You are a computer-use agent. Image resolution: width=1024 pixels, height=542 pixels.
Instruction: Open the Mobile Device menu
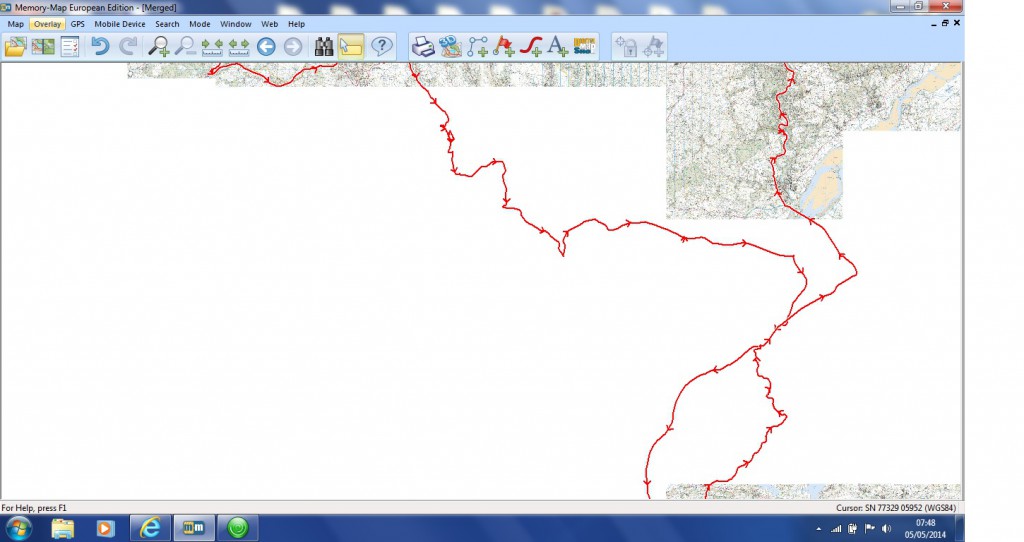pos(120,23)
